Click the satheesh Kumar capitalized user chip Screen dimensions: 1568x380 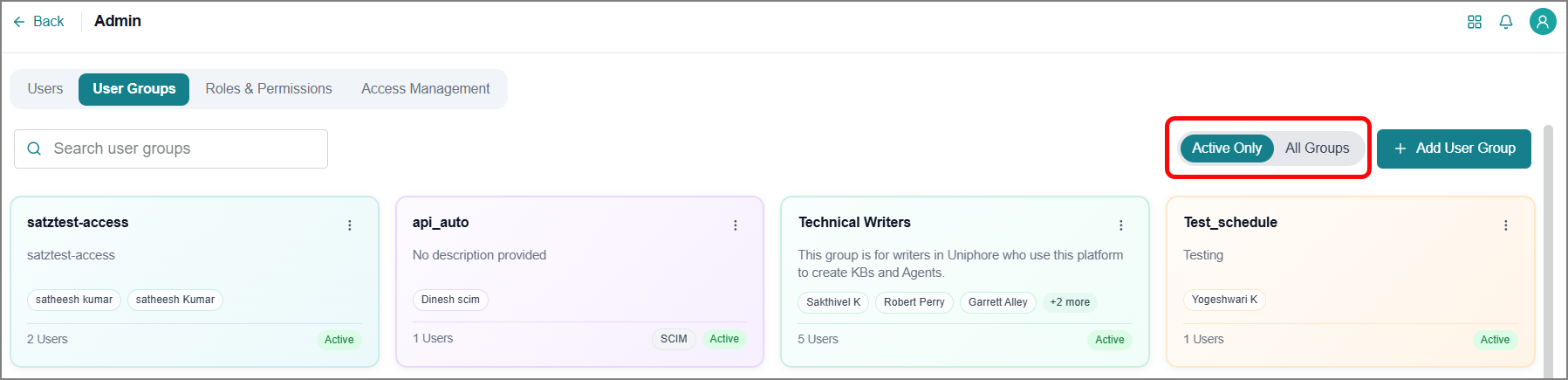(175, 300)
